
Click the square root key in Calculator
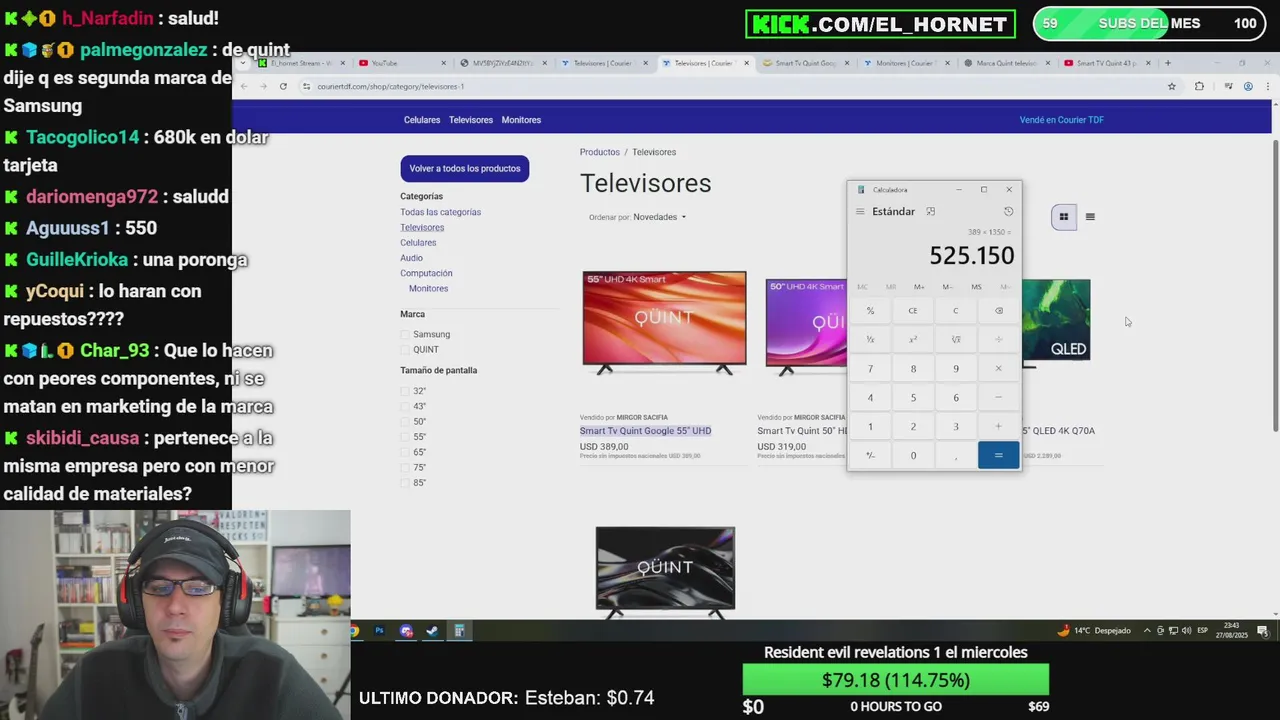tap(956, 340)
